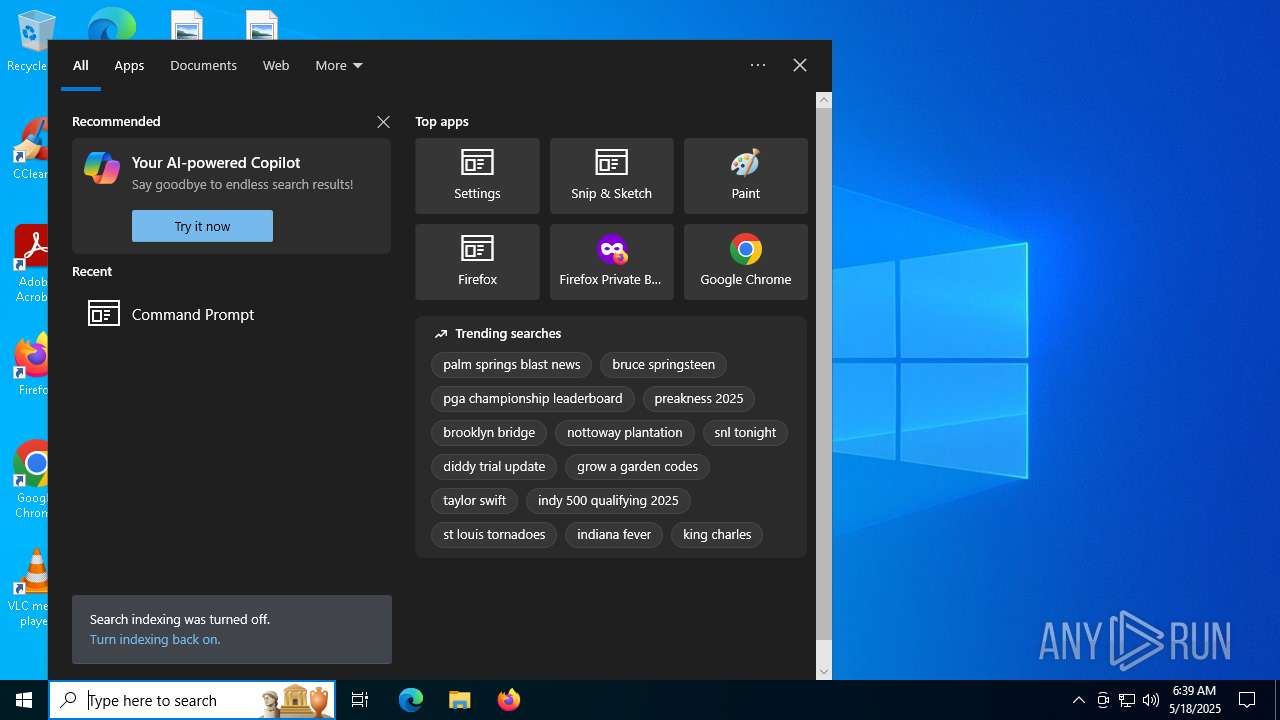Open volume control tray icon
Viewport: 1280px width, 720px height.
pyautogui.click(x=1151, y=700)
